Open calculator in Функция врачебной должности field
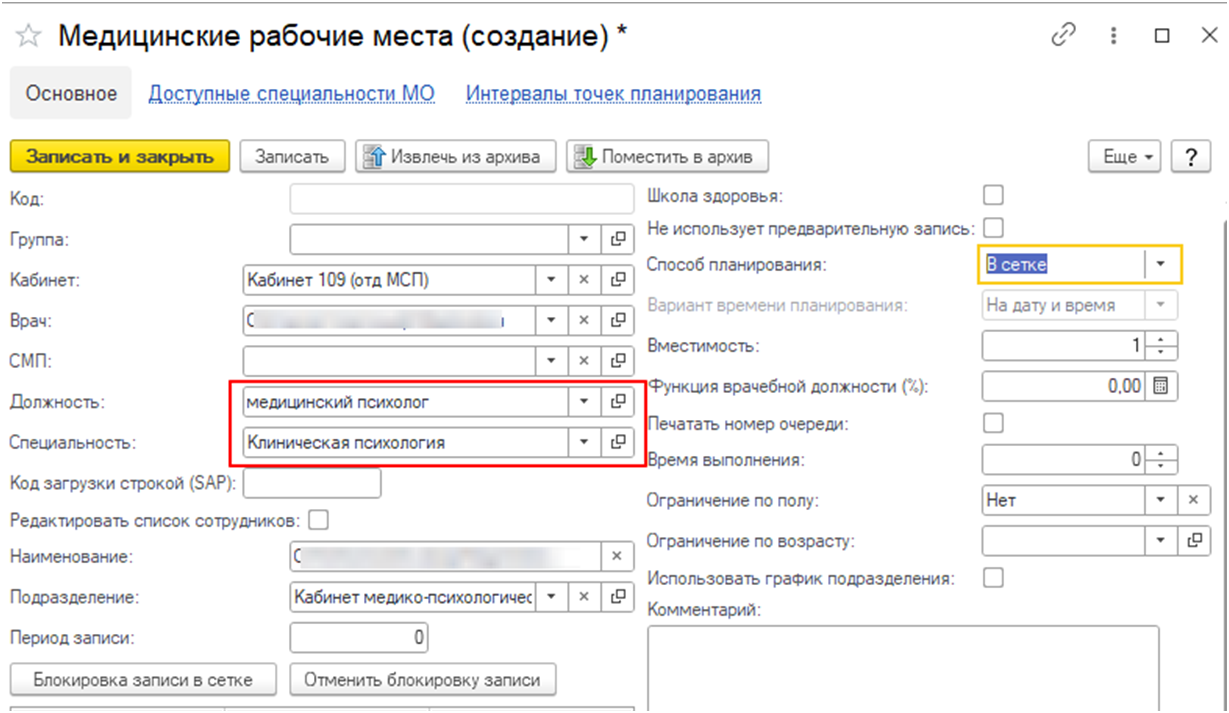Viewport: 1229px width, 713px height. point(1161,386)
